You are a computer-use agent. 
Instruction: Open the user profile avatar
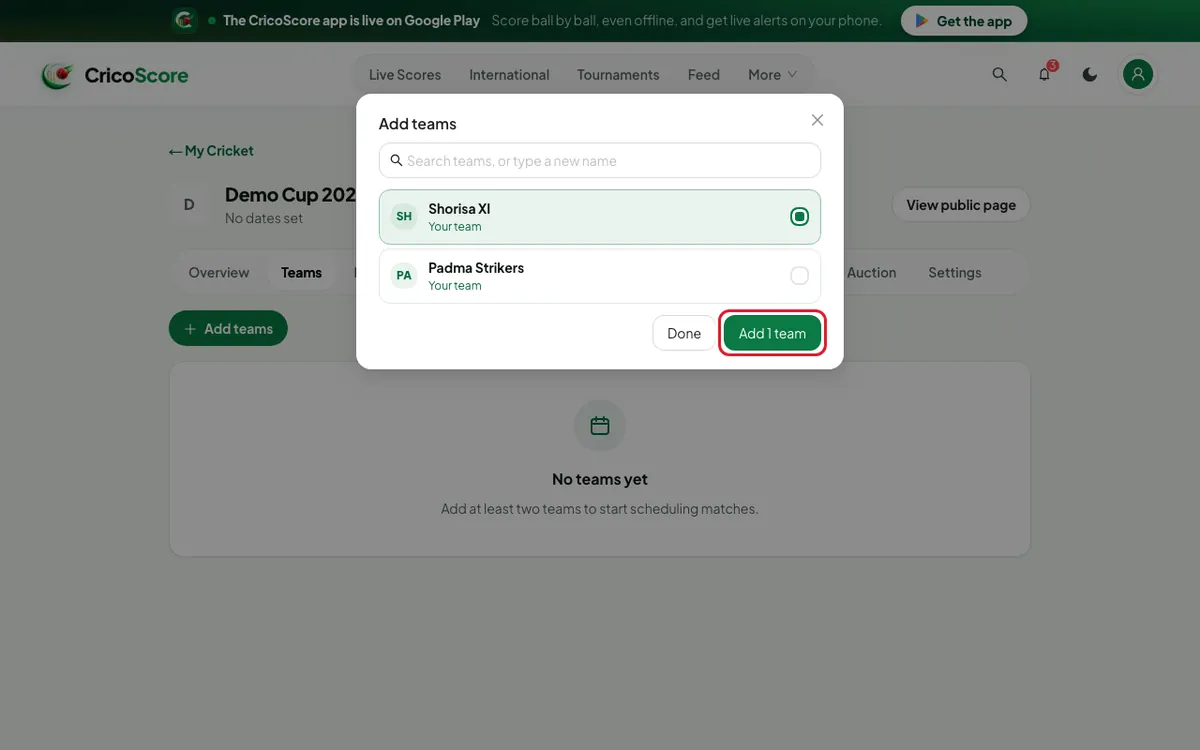(x=1138, y=74)
